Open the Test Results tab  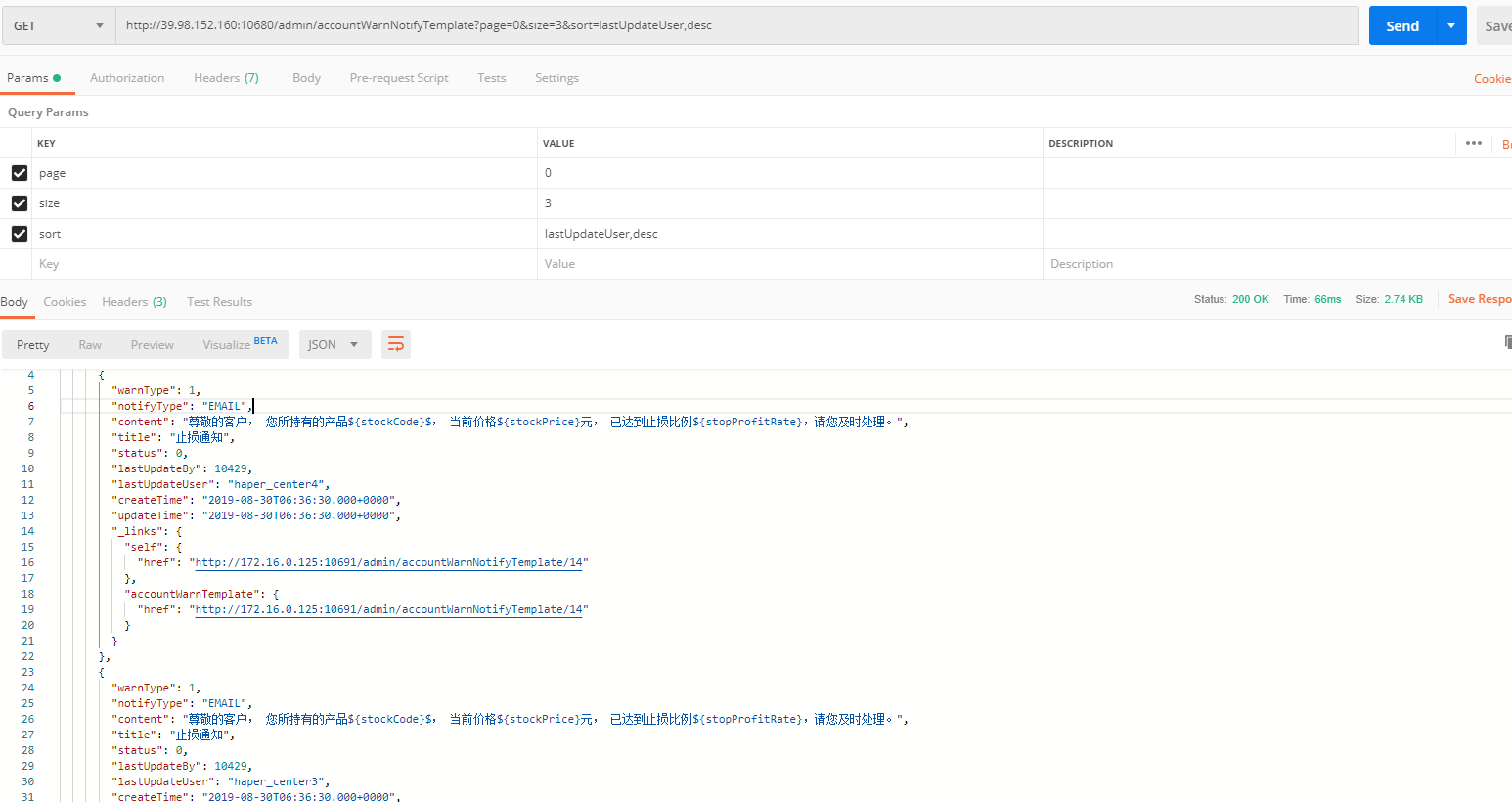tap(219, 302)
